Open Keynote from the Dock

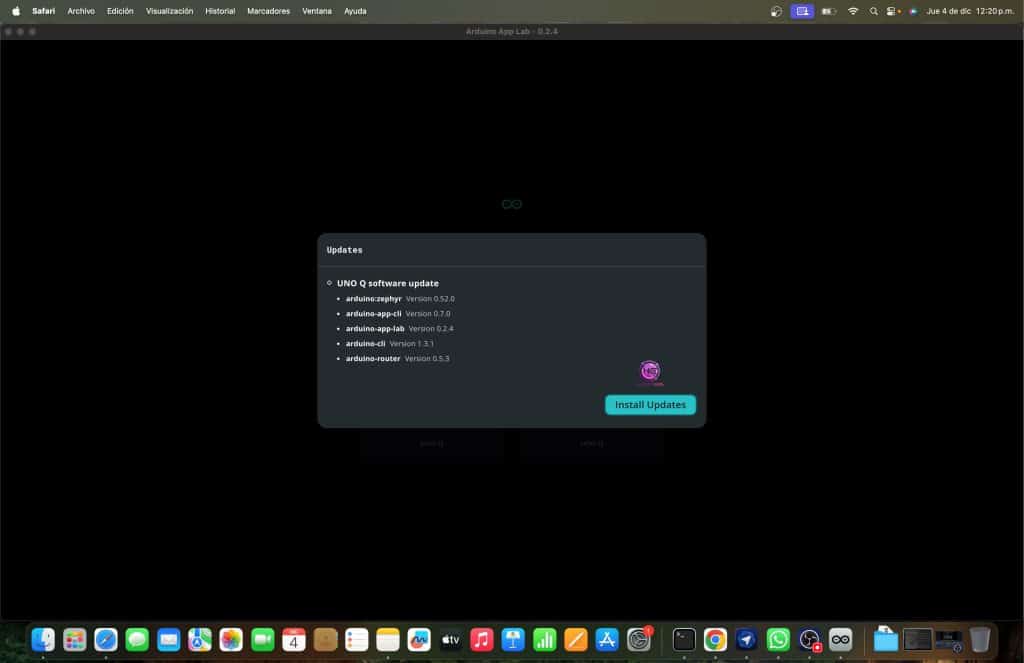513,639
